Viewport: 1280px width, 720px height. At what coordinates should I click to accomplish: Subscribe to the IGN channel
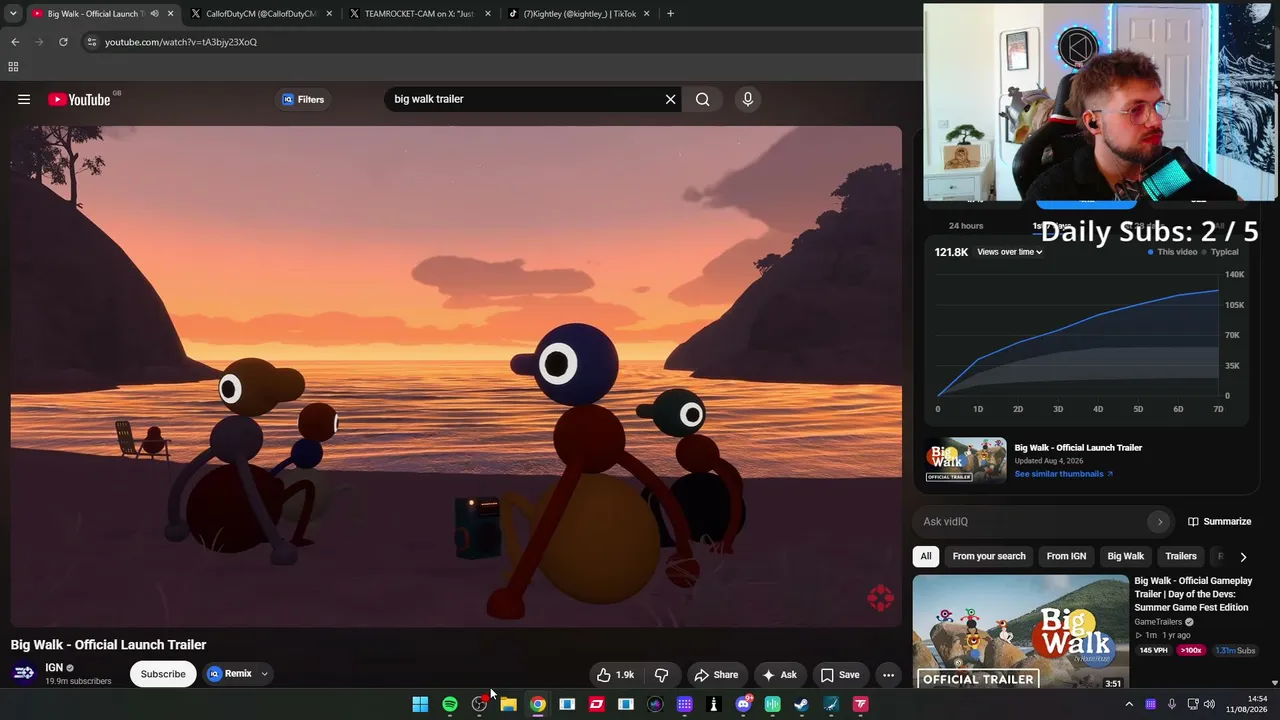click(163, 674)
